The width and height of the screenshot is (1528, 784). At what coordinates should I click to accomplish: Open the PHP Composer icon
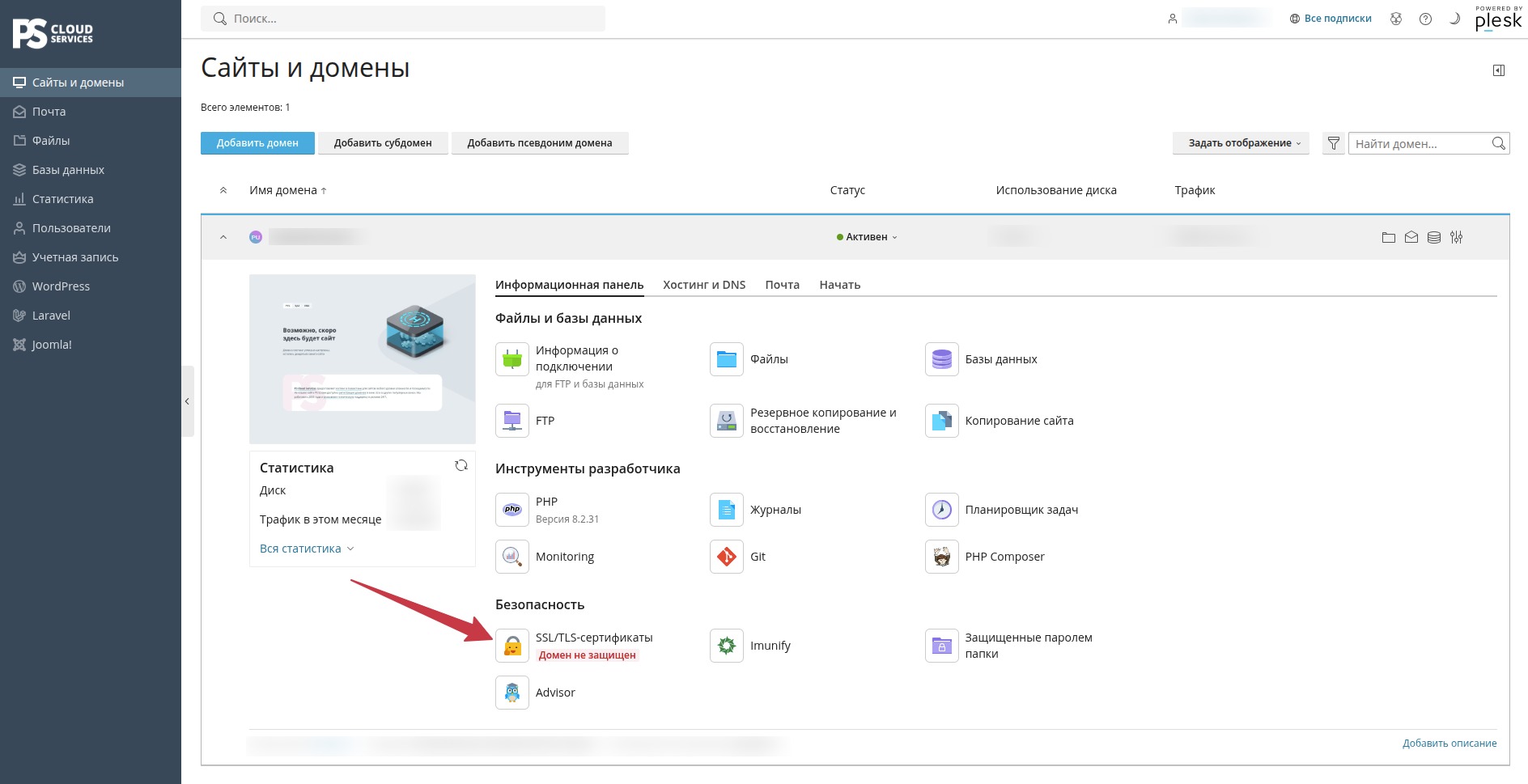pos(941,557)
